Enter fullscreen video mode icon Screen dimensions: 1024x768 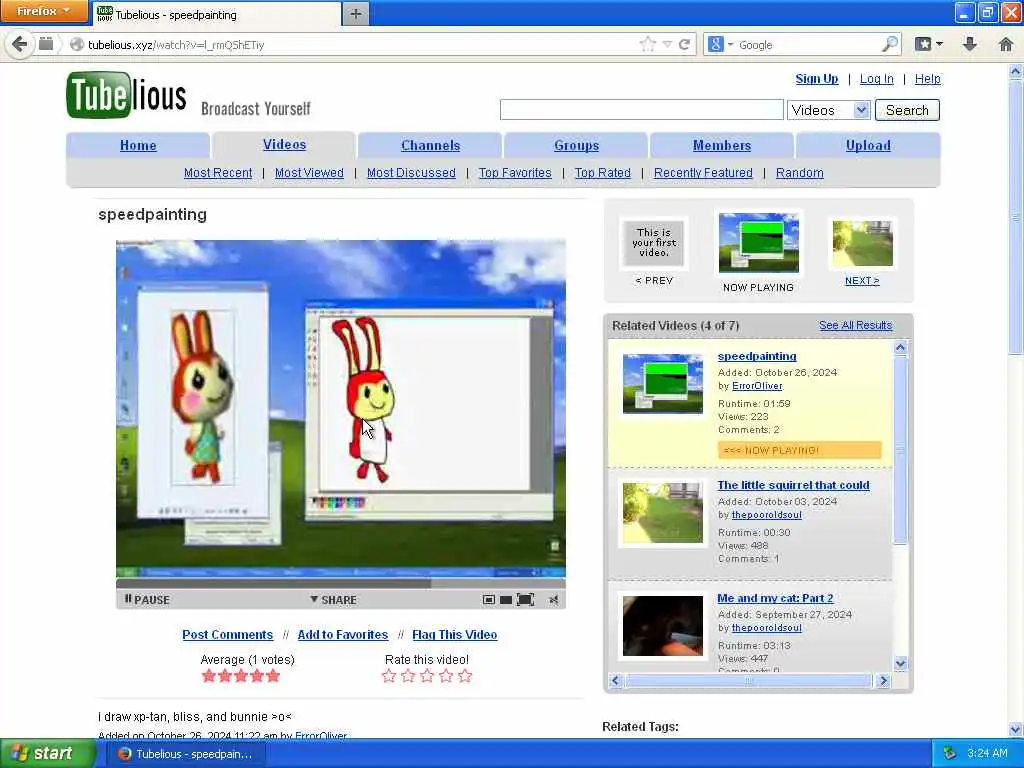pos(525,600)
